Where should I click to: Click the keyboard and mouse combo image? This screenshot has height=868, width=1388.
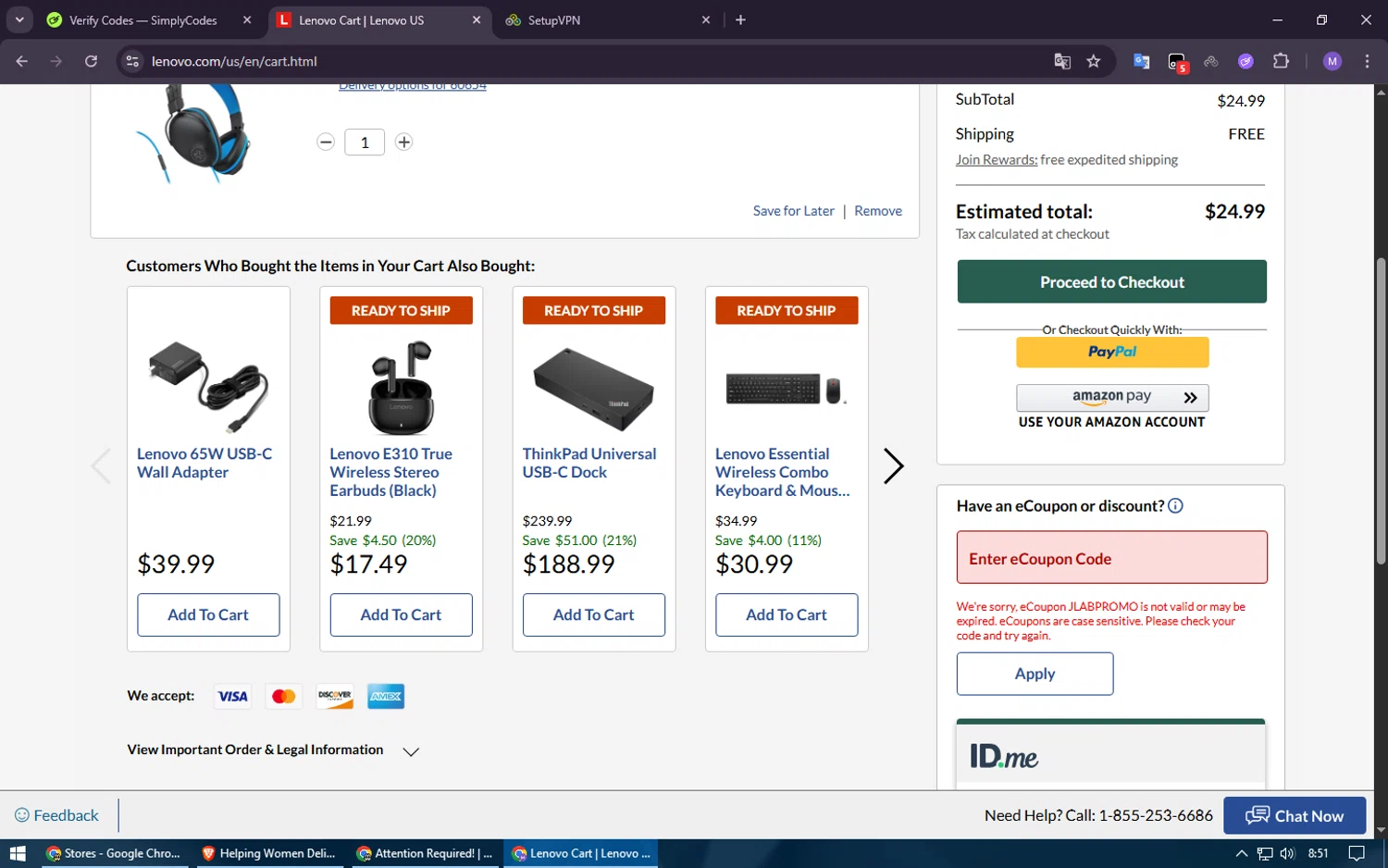(x=787, y=390)
